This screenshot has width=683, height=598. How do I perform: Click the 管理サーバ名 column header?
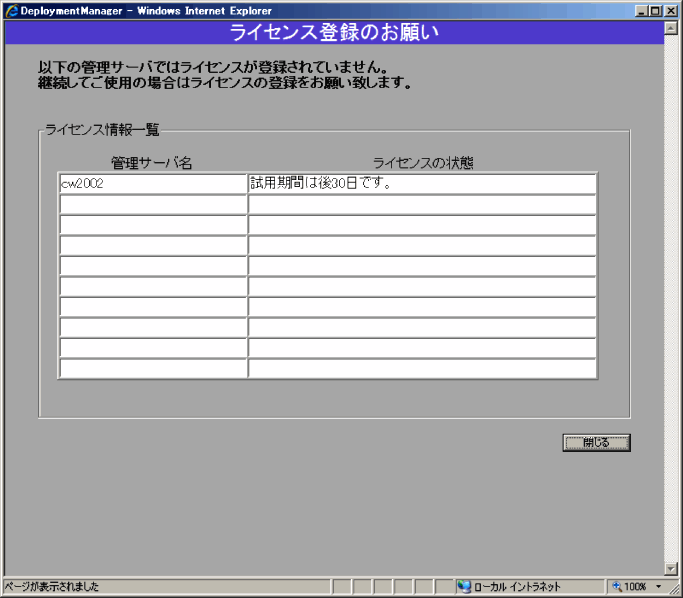tap(152, 163)
